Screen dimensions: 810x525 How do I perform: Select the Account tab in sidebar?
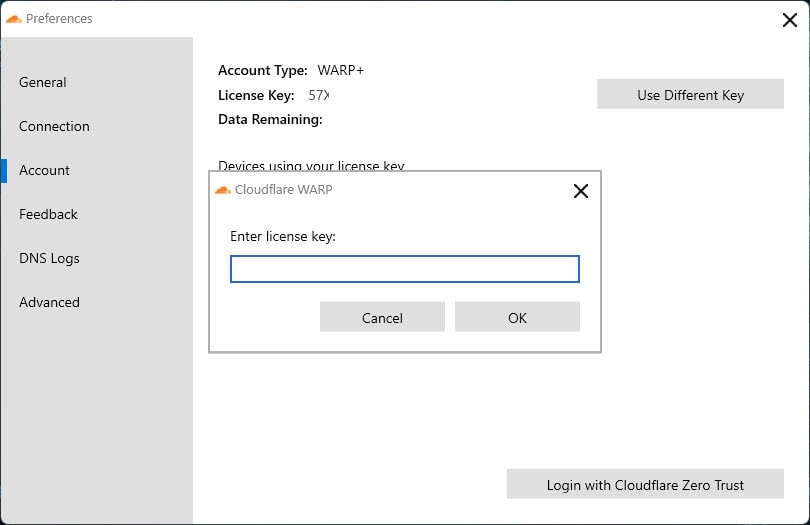(45, 170)
